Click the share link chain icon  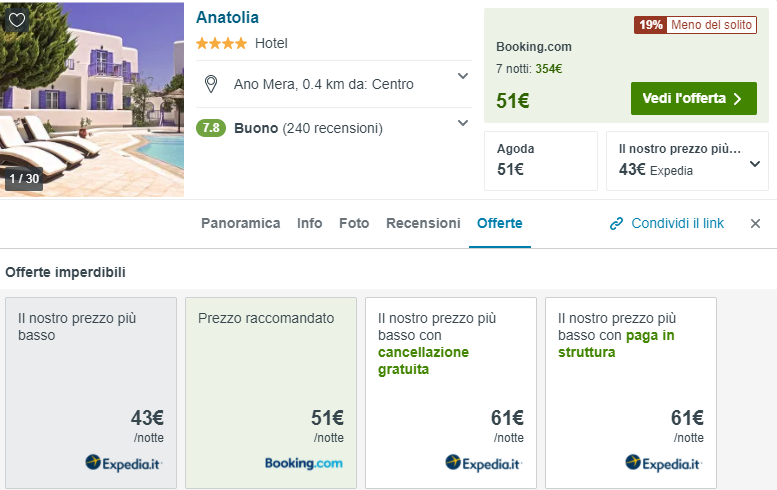pos(617,224)
